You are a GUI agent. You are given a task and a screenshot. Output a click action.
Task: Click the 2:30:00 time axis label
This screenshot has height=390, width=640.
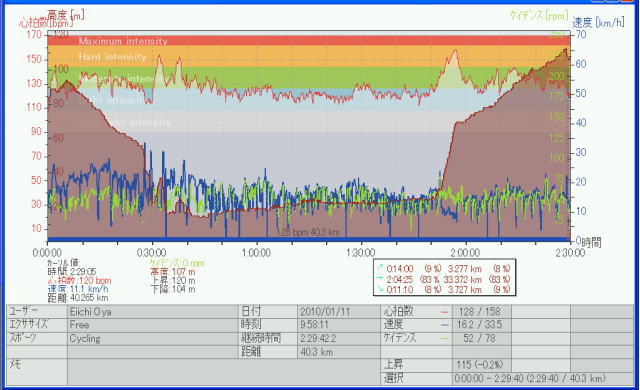[569, 253]
